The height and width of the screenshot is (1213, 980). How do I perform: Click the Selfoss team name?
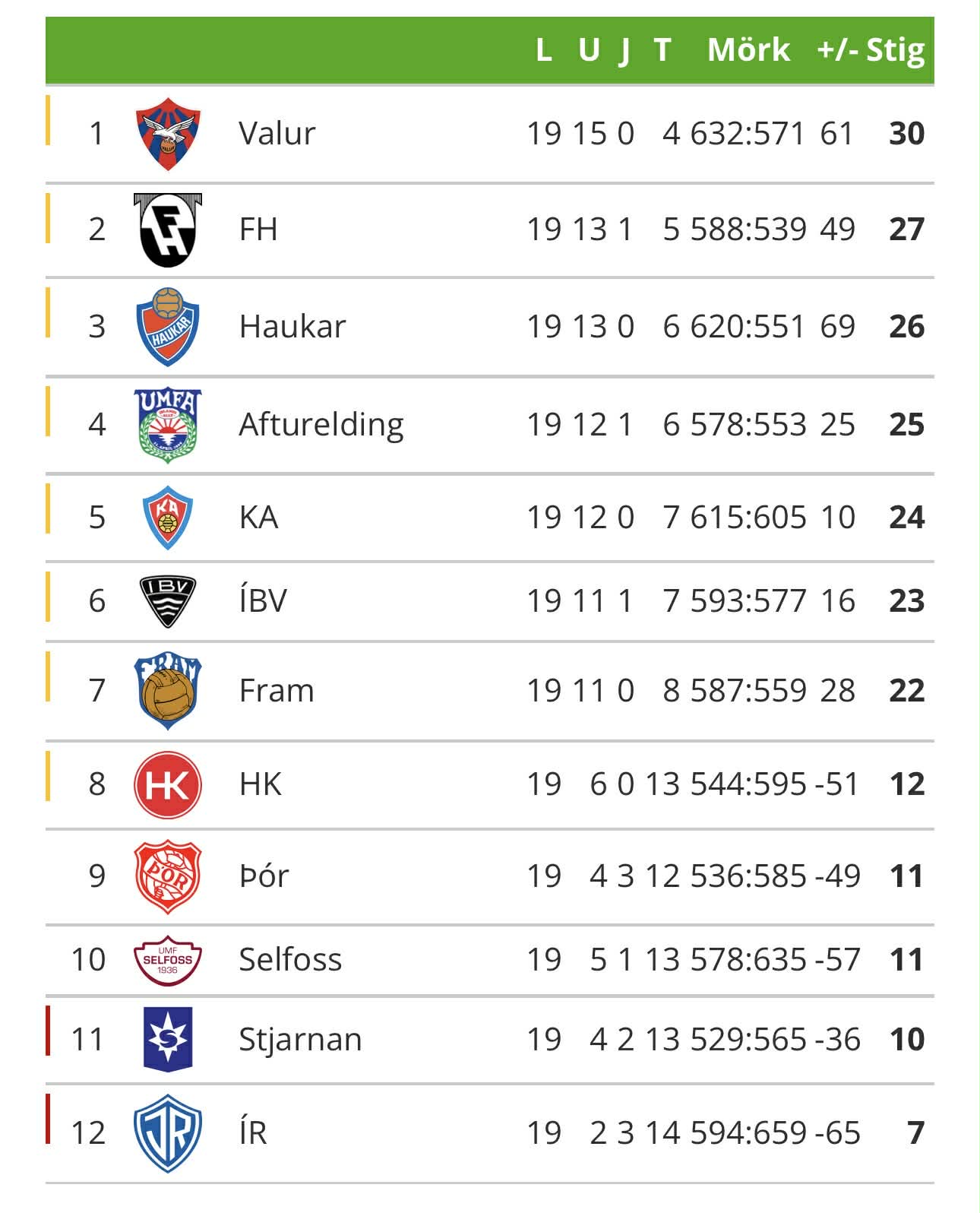[290, 960]
